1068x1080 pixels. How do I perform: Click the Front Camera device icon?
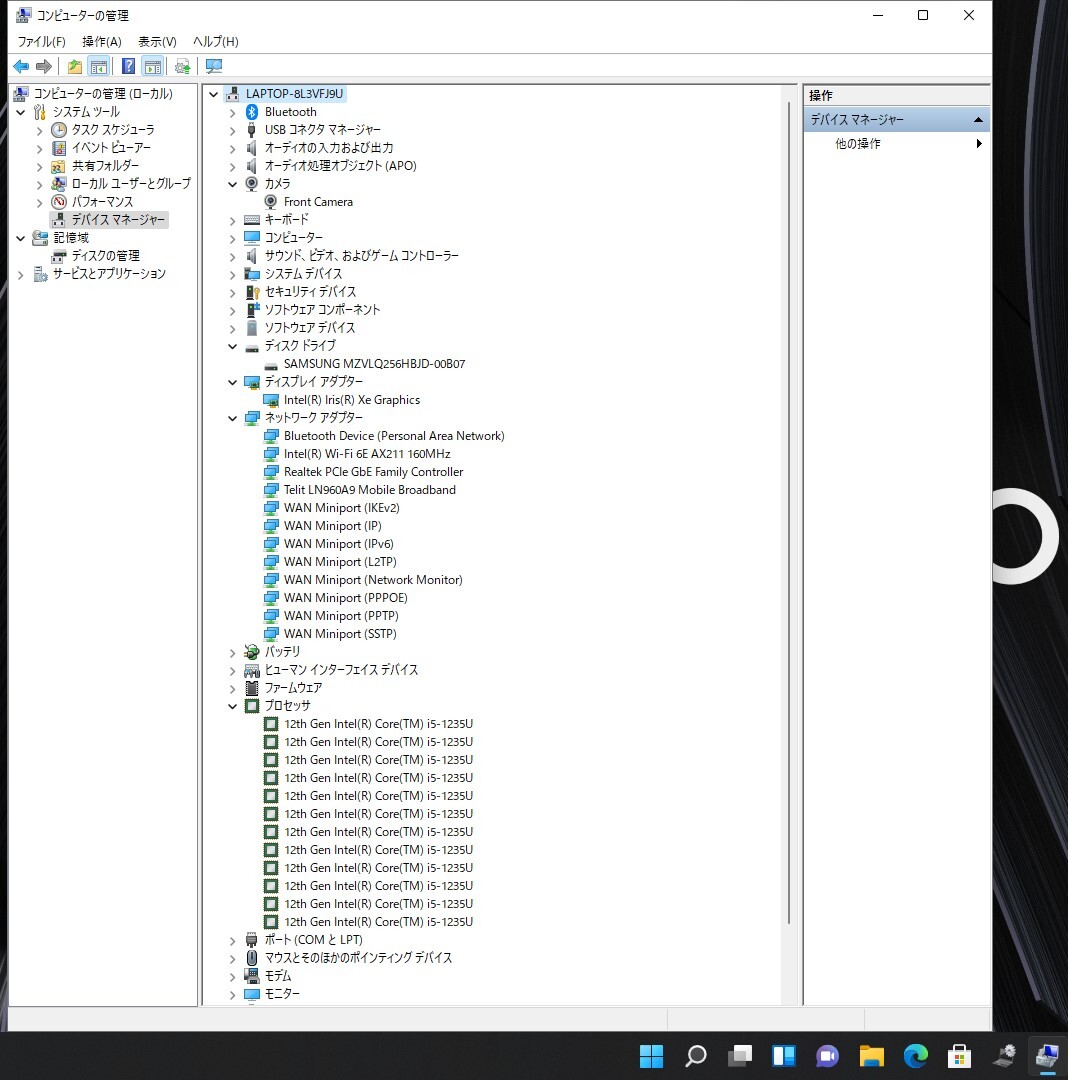coord(271,202)
